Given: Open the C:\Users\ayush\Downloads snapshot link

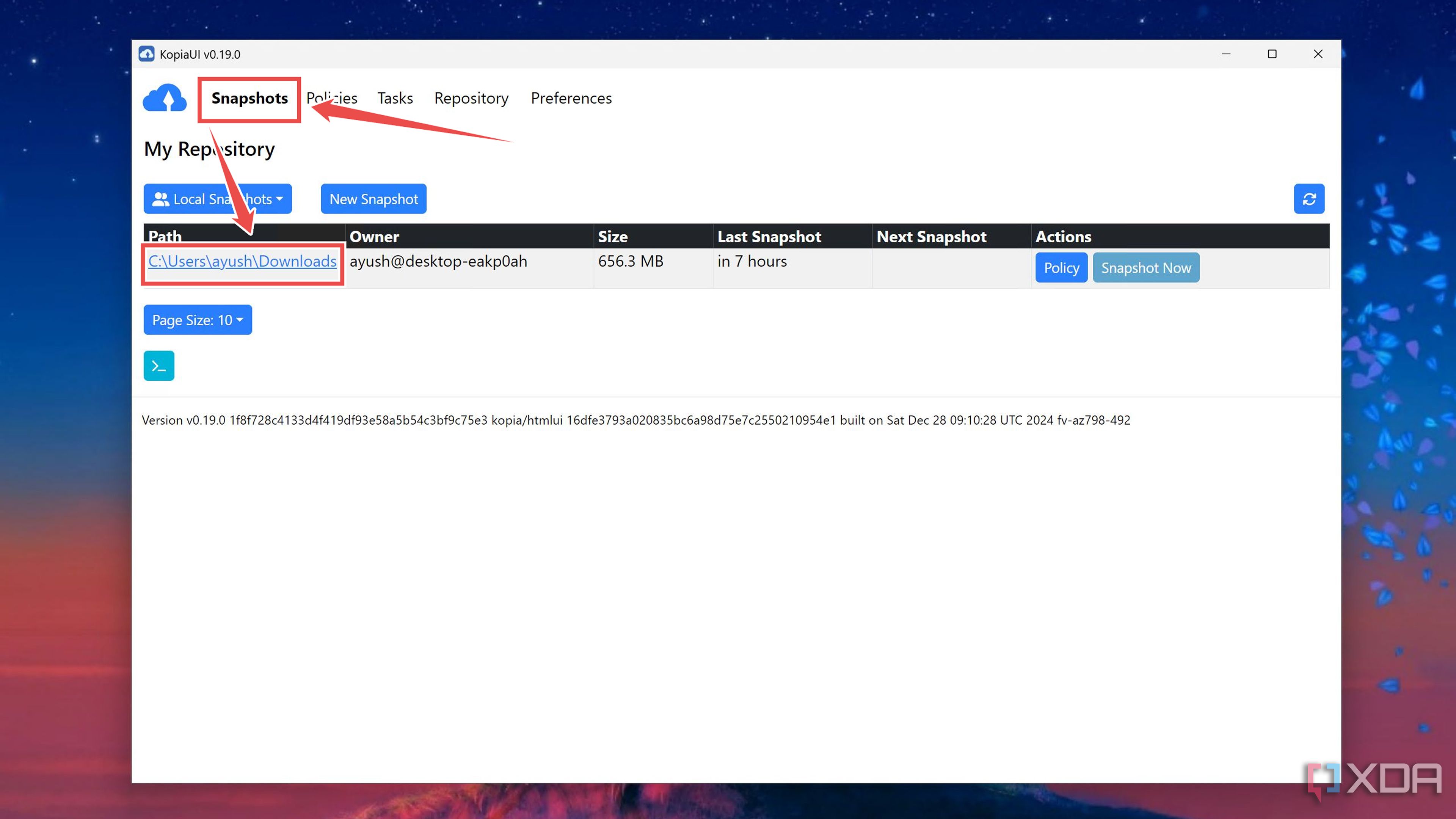Looking at the screenshot, I should pyautogui.click(x=242, y=261).
